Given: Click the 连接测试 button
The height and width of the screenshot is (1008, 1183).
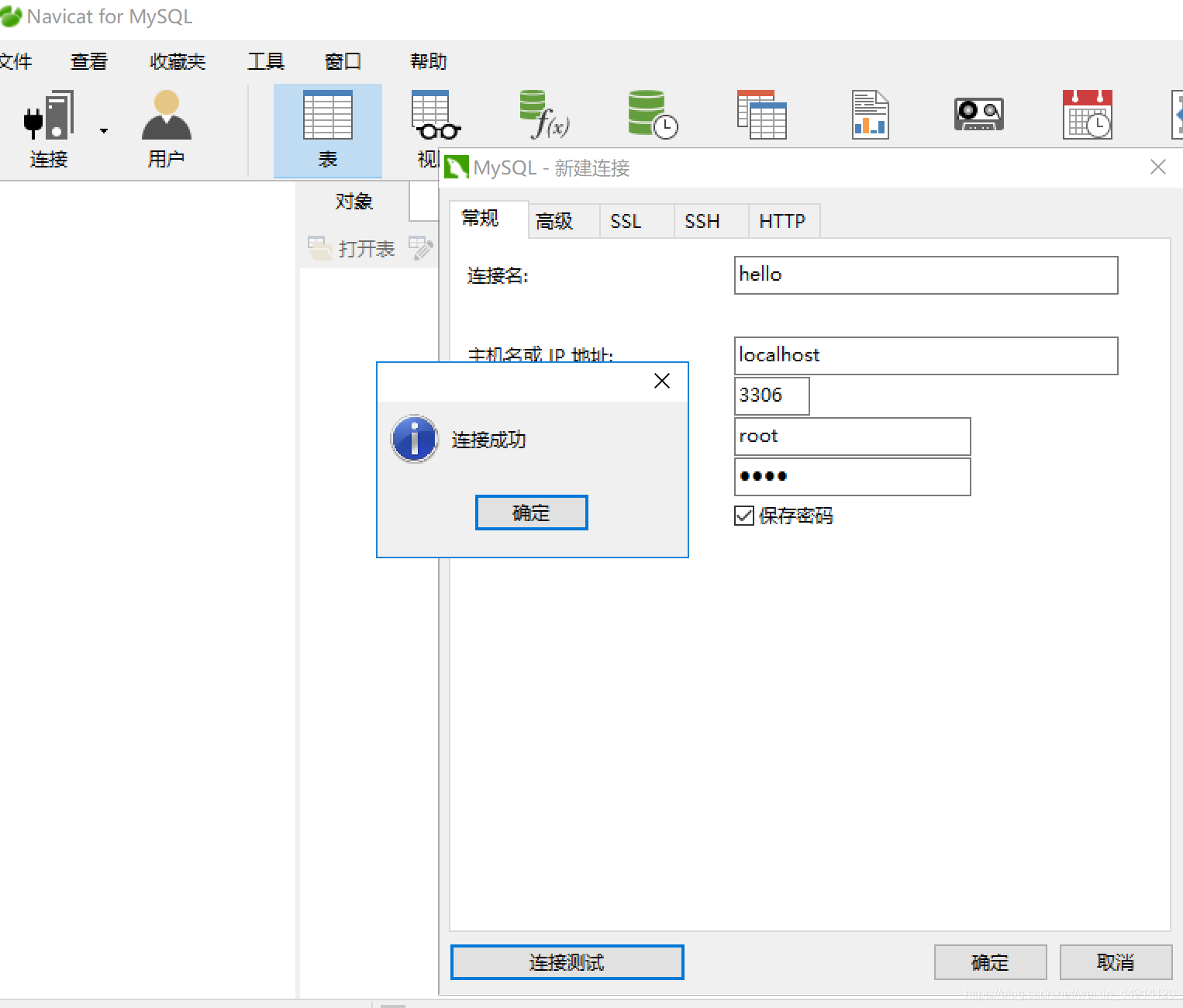Looking at the screenshot, I should click(x=567, y=962).
